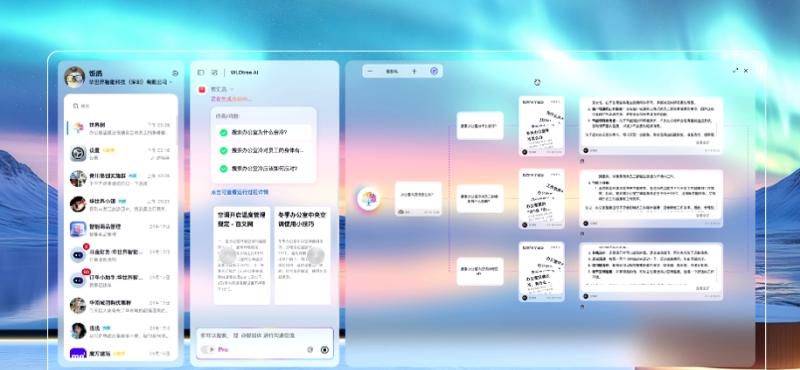Select the middle sub-question node in mind map
Screen dimensions: 800x370
(x=480, y=199)
